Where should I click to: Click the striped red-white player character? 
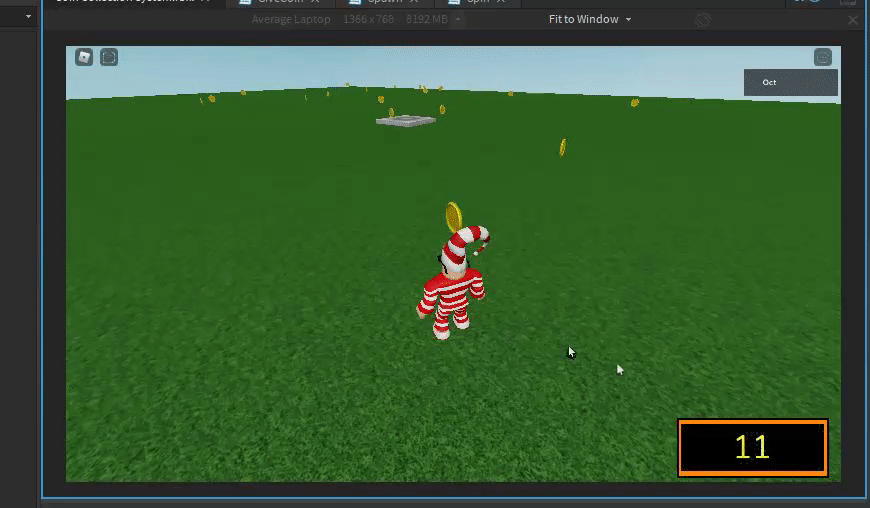[x=453, y=282]
